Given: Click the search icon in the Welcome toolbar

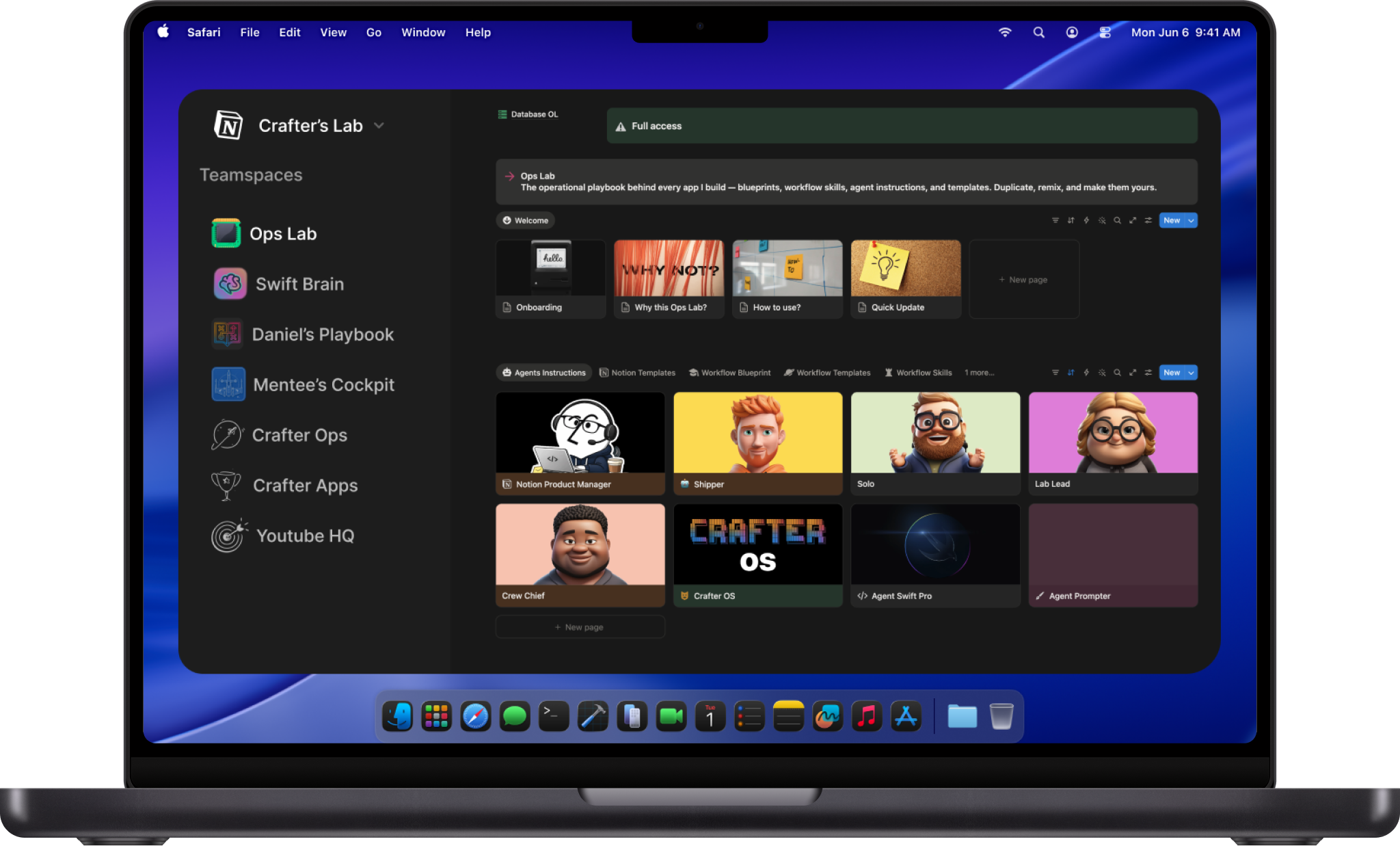Looking at the screenshot, I should tap(1117, 220).
